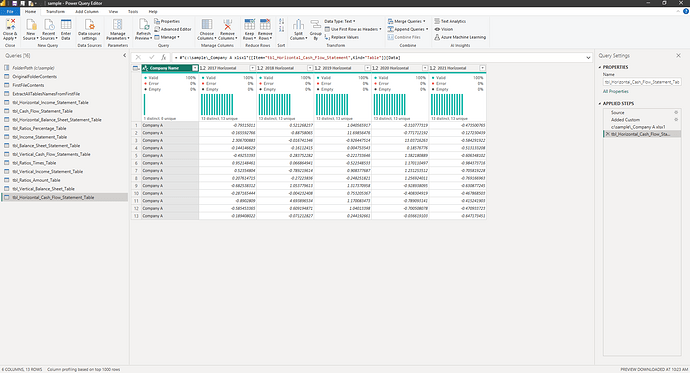Collapse the Queries pane
This screenshot has height=373, width=690.
125,55
